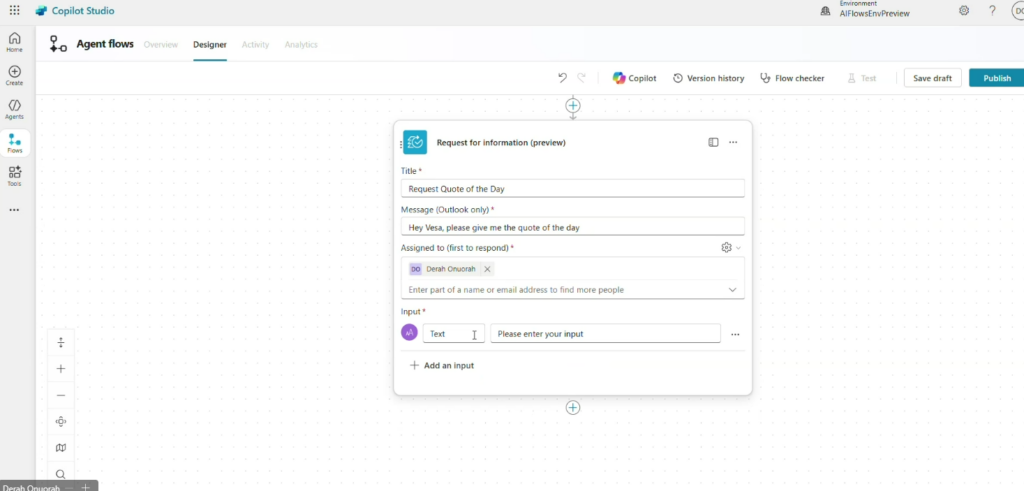The height and width of the screenshot is (491, 1024).
Task: Go to Home in the sidebar
Action: pos(14,41)
